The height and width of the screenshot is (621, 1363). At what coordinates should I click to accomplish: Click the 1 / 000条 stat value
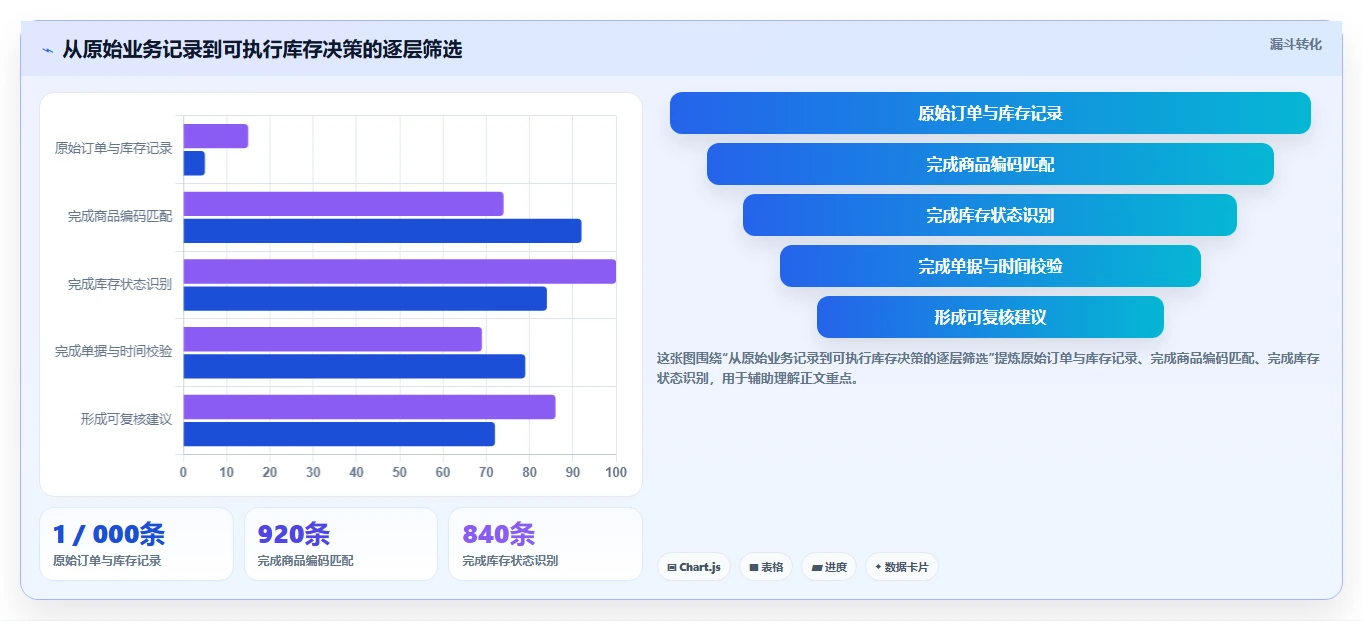pos(109,534)
